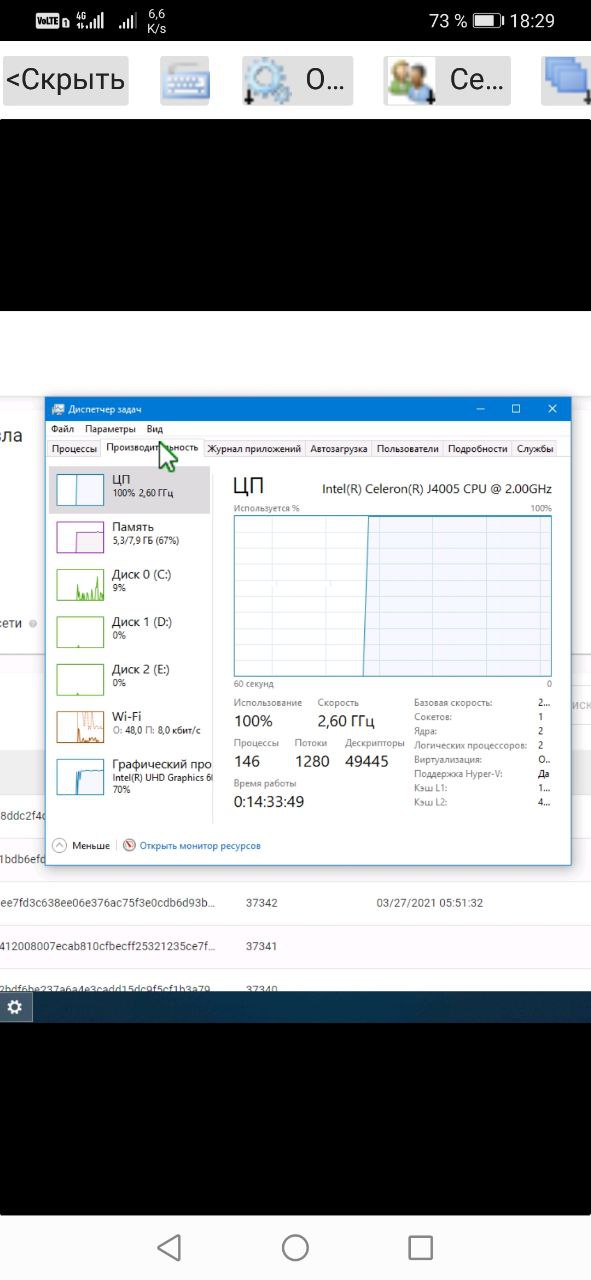
Task: Select the Графический процессор sidebar item
Action: 130,777
